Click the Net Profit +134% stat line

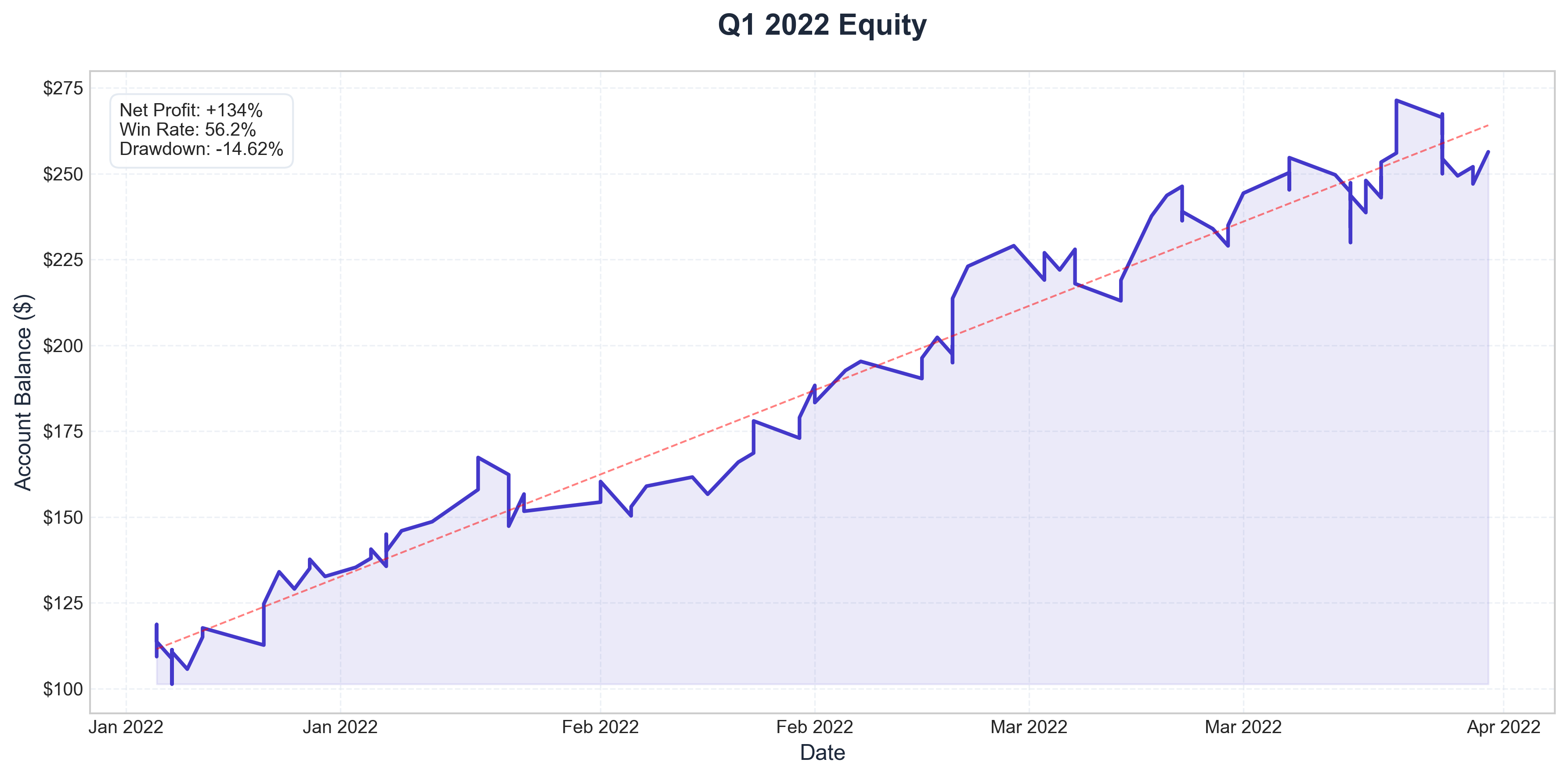coord(191,110)
